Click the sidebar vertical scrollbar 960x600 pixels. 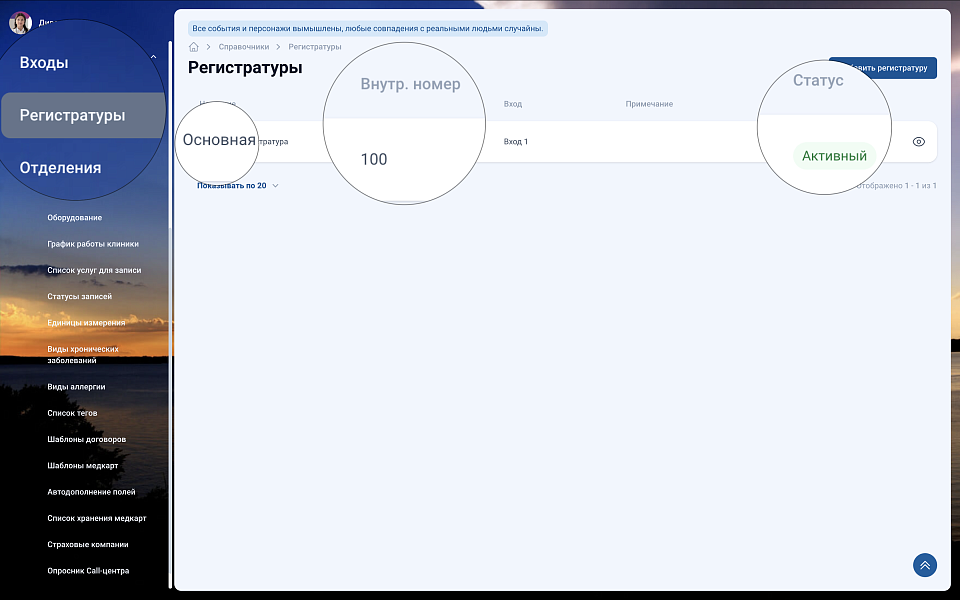click(x=170, y=300)
